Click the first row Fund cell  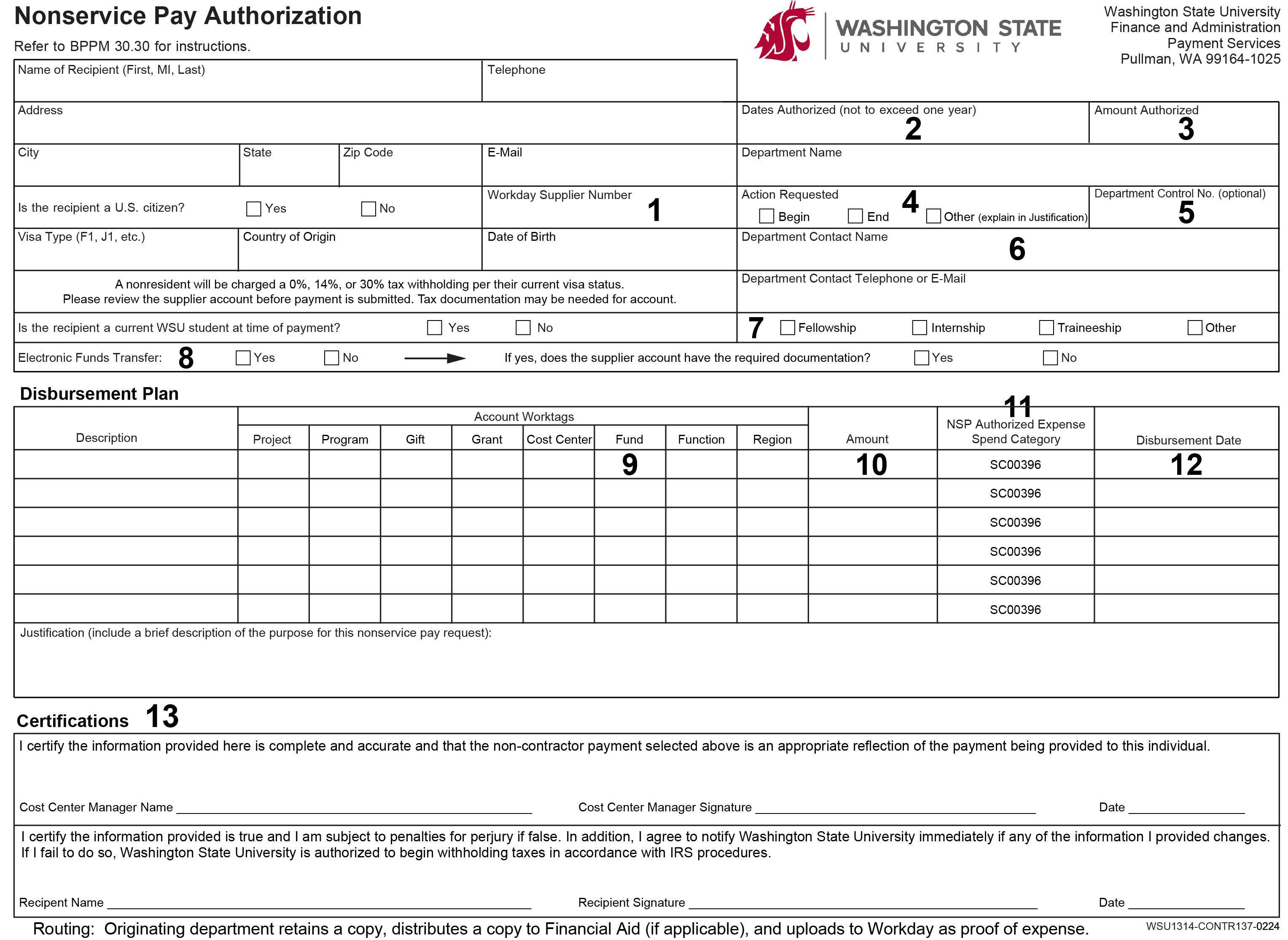(630, 465)
